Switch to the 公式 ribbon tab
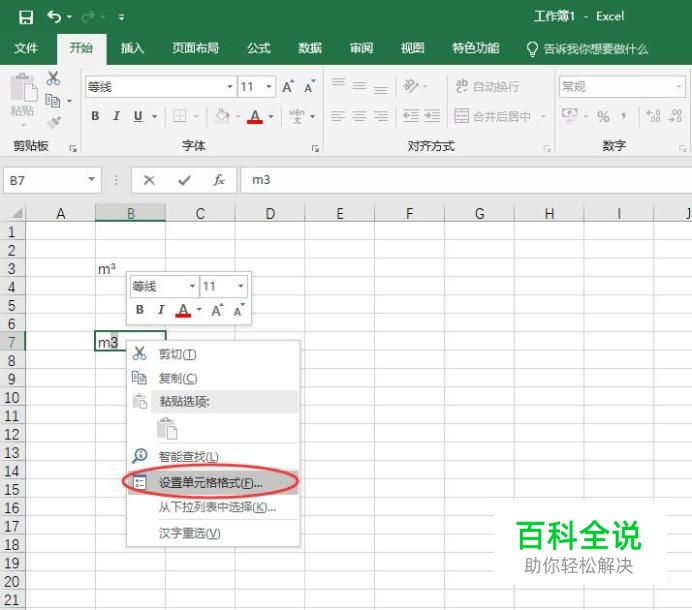Viewport: 692px width, 610px height. click(258, 48)
